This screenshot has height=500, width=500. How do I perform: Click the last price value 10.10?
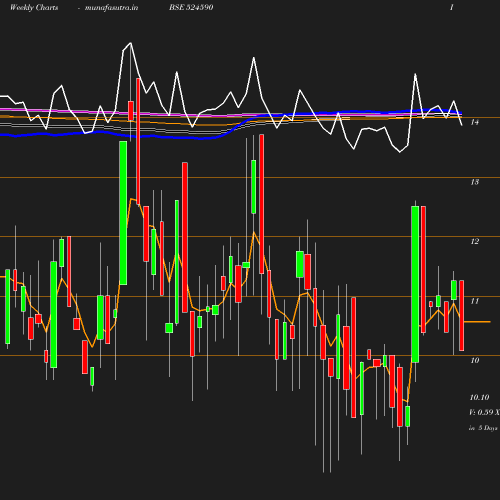tap(479, 397)
